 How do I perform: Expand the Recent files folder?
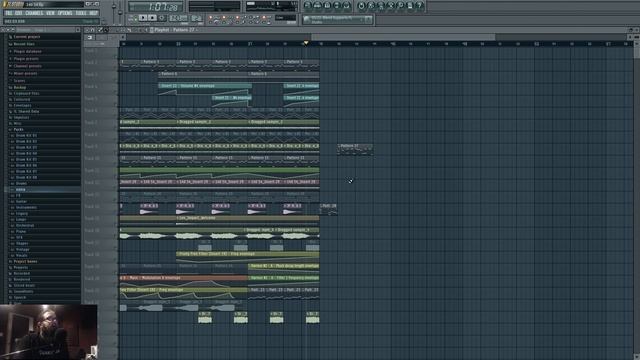coord(24,44)
